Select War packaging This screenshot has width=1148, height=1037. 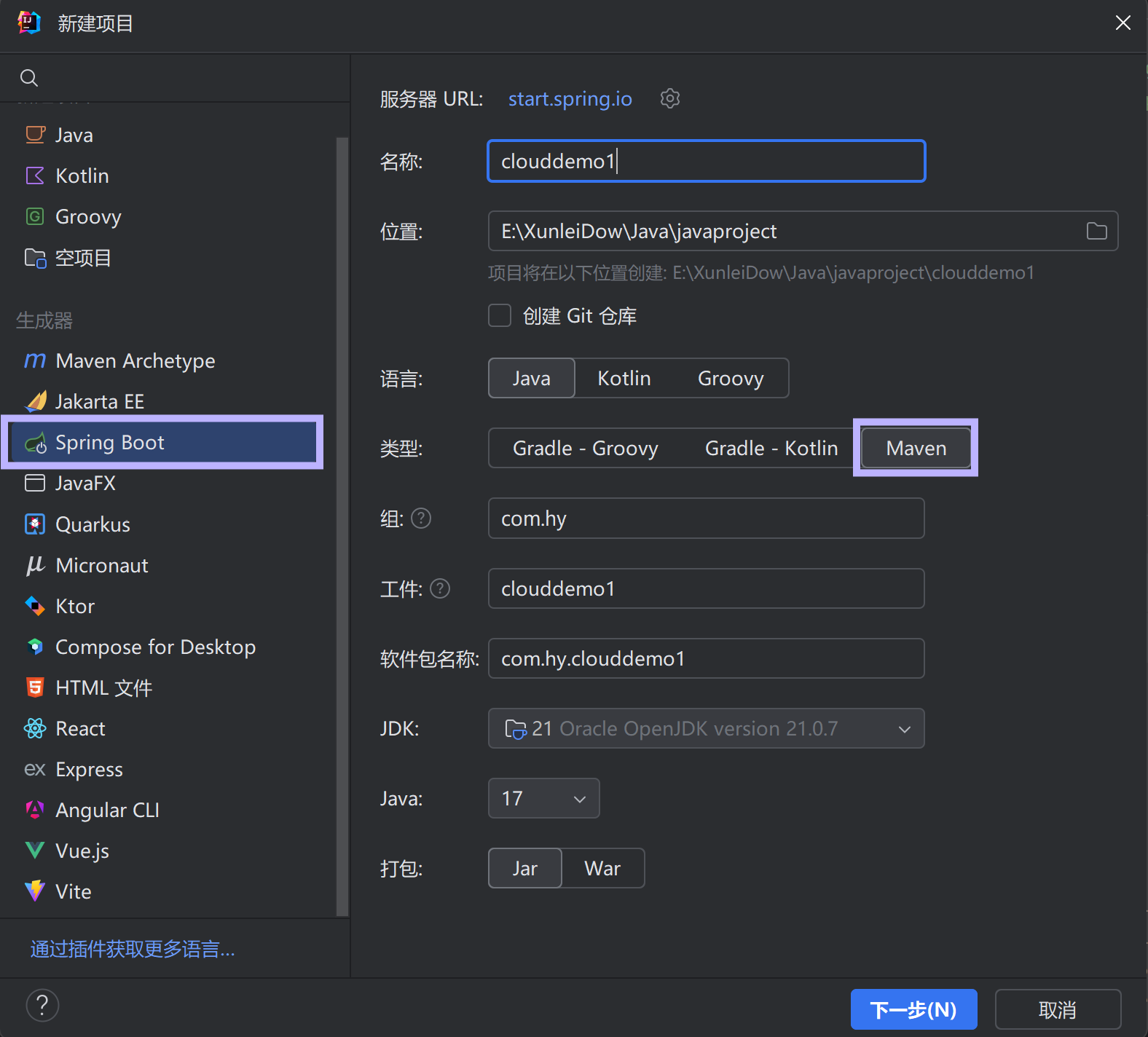coord(603,868)
